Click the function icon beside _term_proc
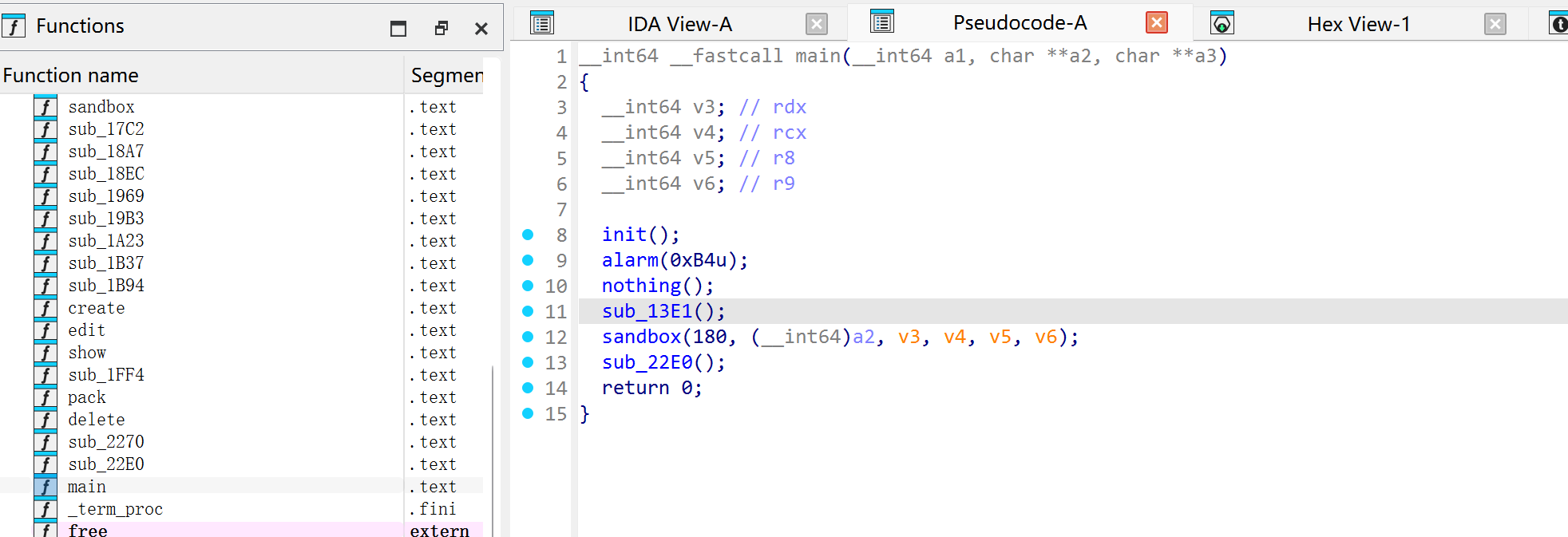Image resolution: width=1568 pixels, height=537 pixels. tap(46, 509)
